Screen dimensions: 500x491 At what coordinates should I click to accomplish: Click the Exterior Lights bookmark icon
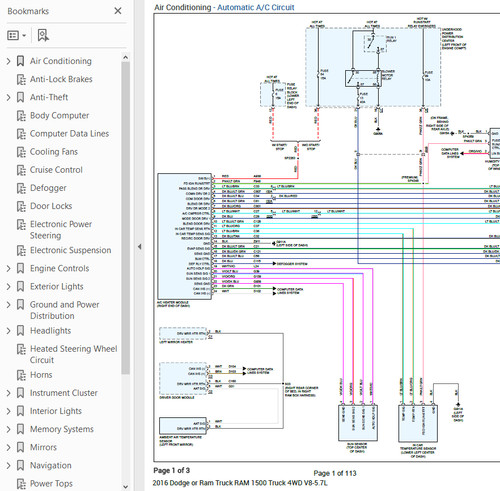(21, 286)
